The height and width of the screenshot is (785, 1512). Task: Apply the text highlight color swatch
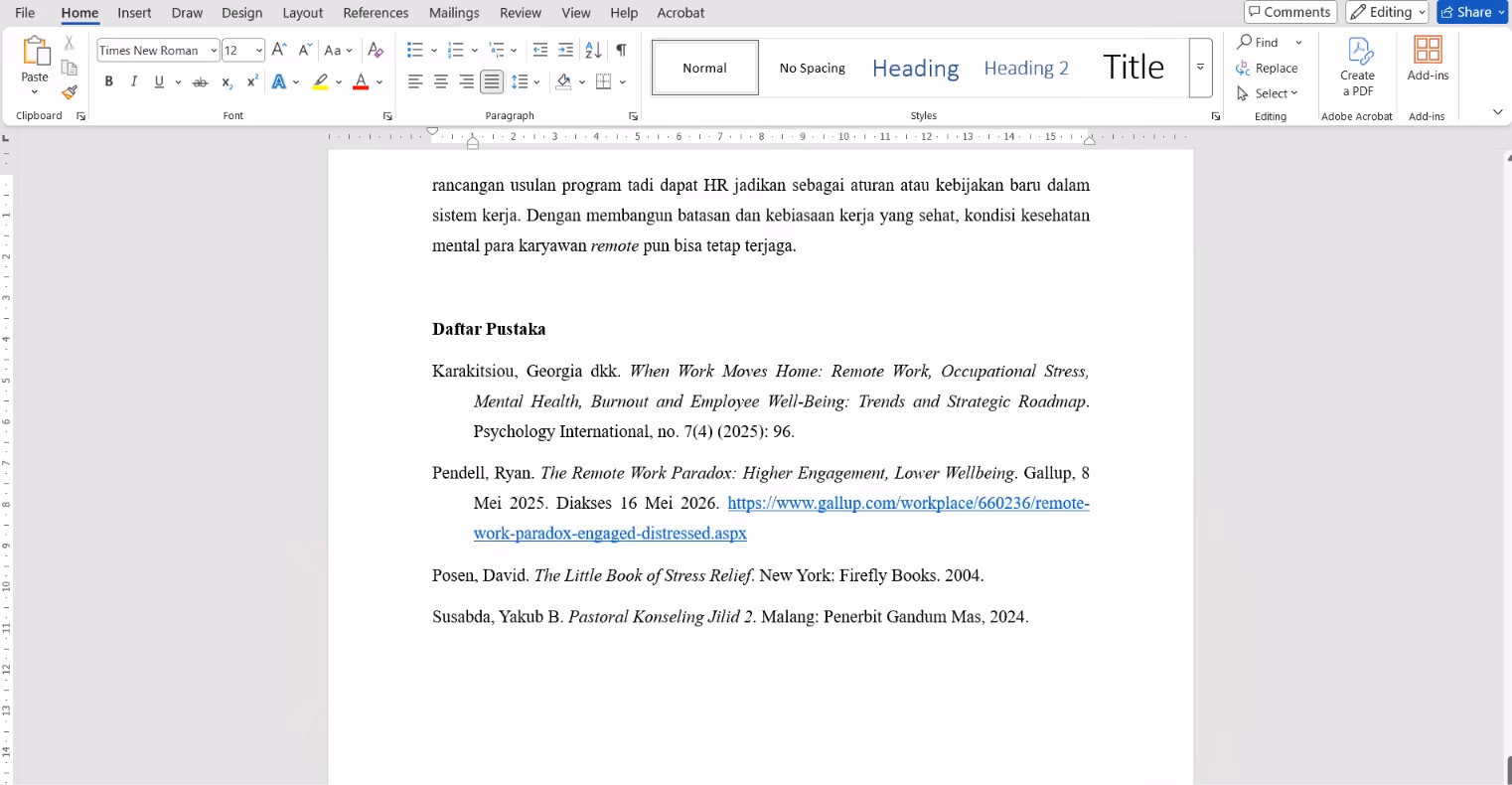(x=320, y=81)
